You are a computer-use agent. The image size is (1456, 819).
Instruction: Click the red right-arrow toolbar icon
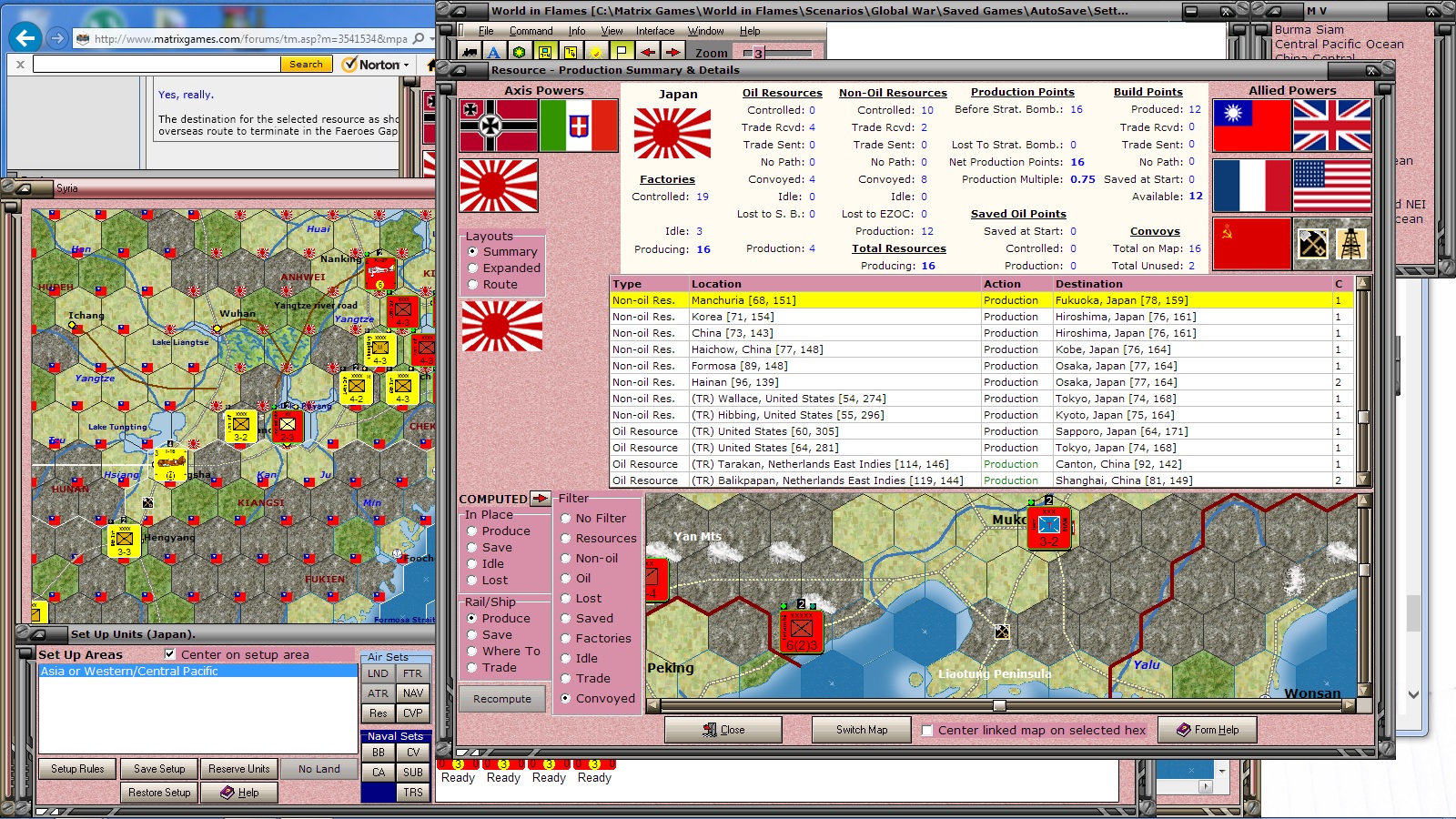point(674,52)
